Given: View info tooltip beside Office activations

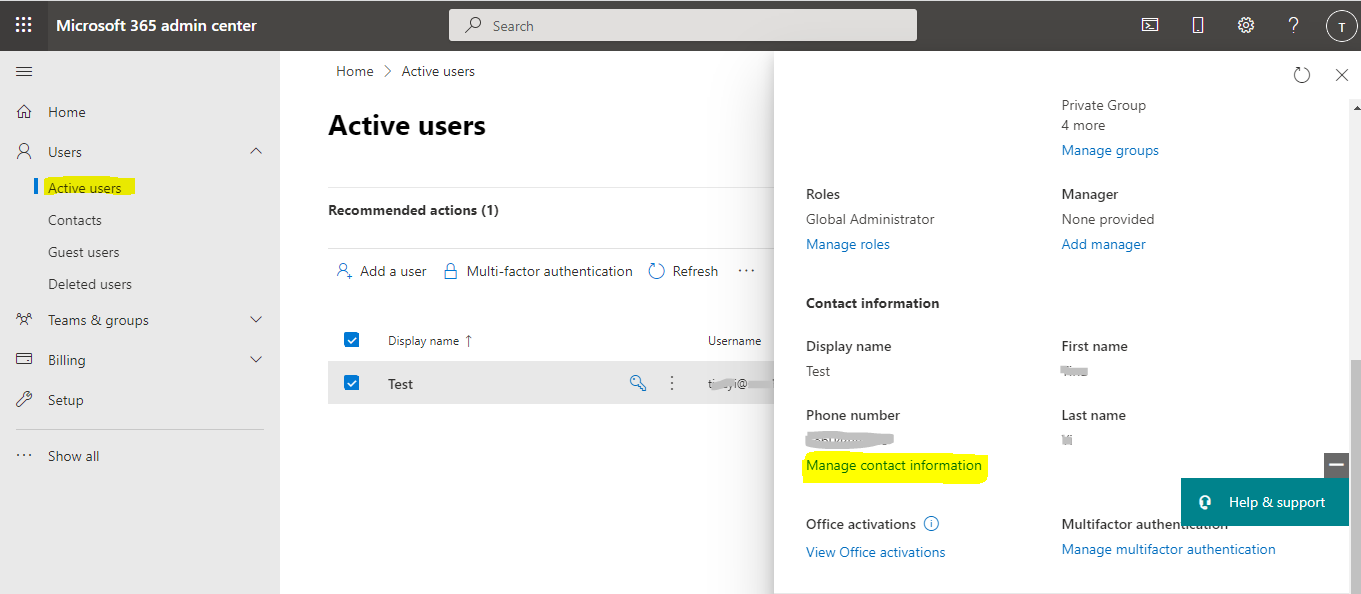Looking at the screenshot, I should pyautogui.click(x=931, y=523).
